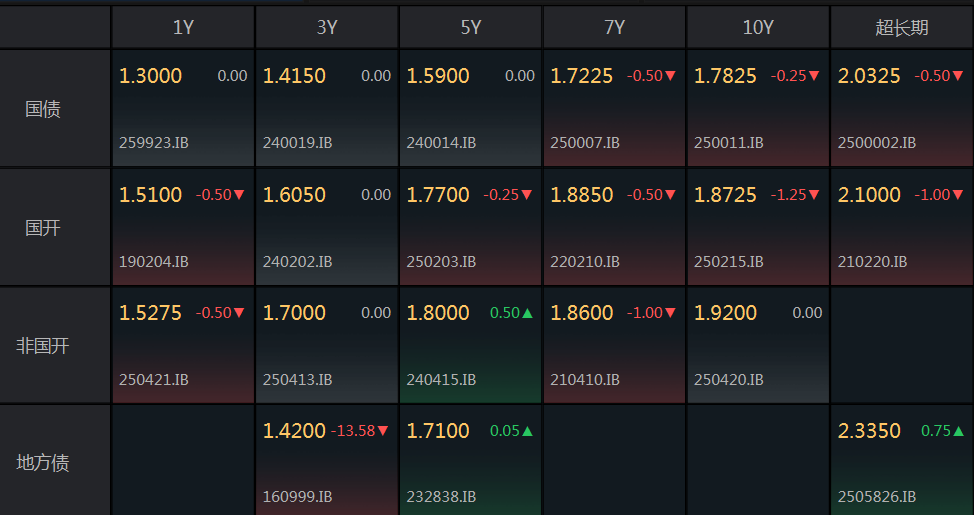Select the 地方债 row label
The height and width of the screenshot is (515, 974).
coord(43,463)
